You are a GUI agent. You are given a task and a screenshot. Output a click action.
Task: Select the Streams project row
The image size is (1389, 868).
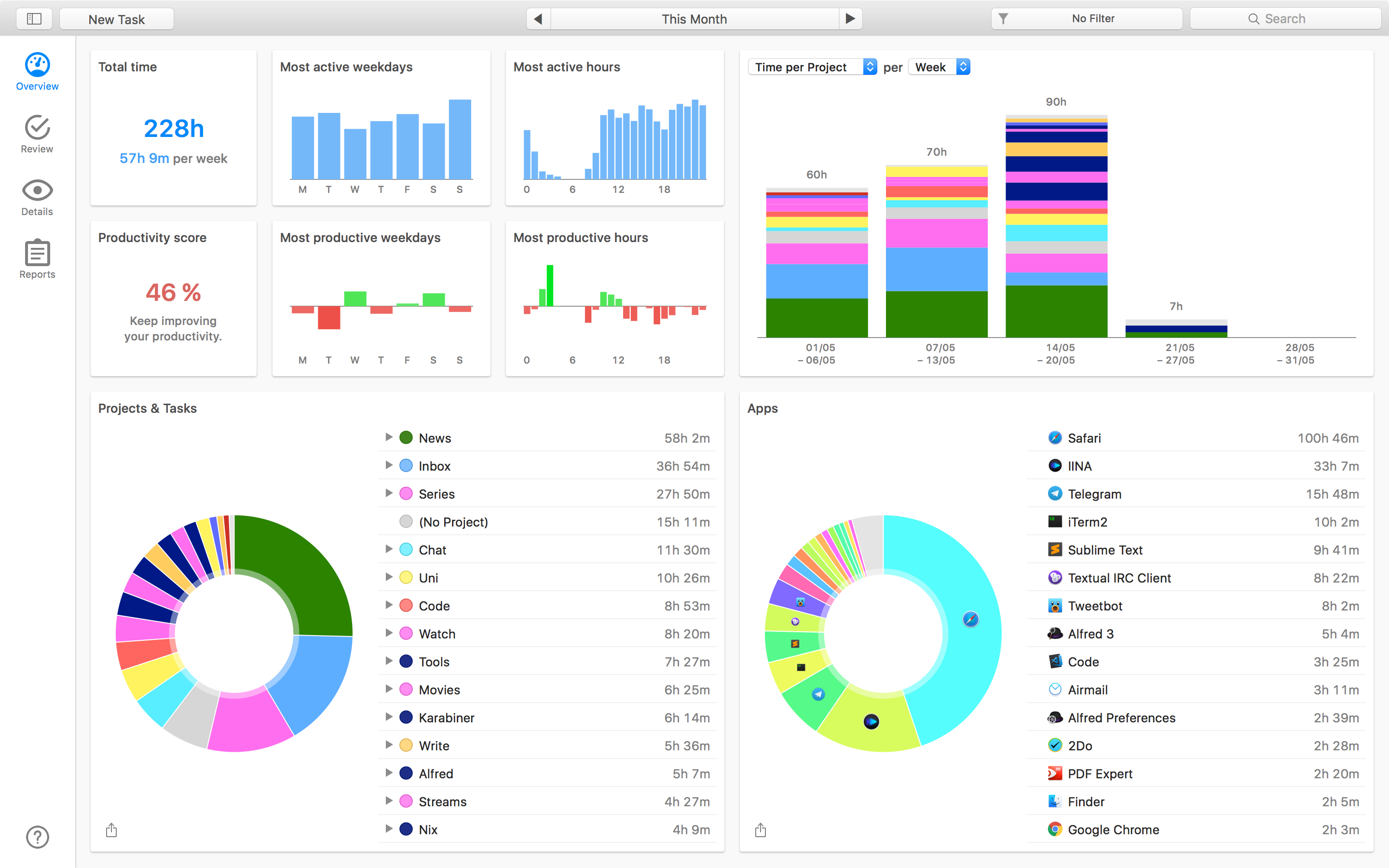[x=547, y=801]
